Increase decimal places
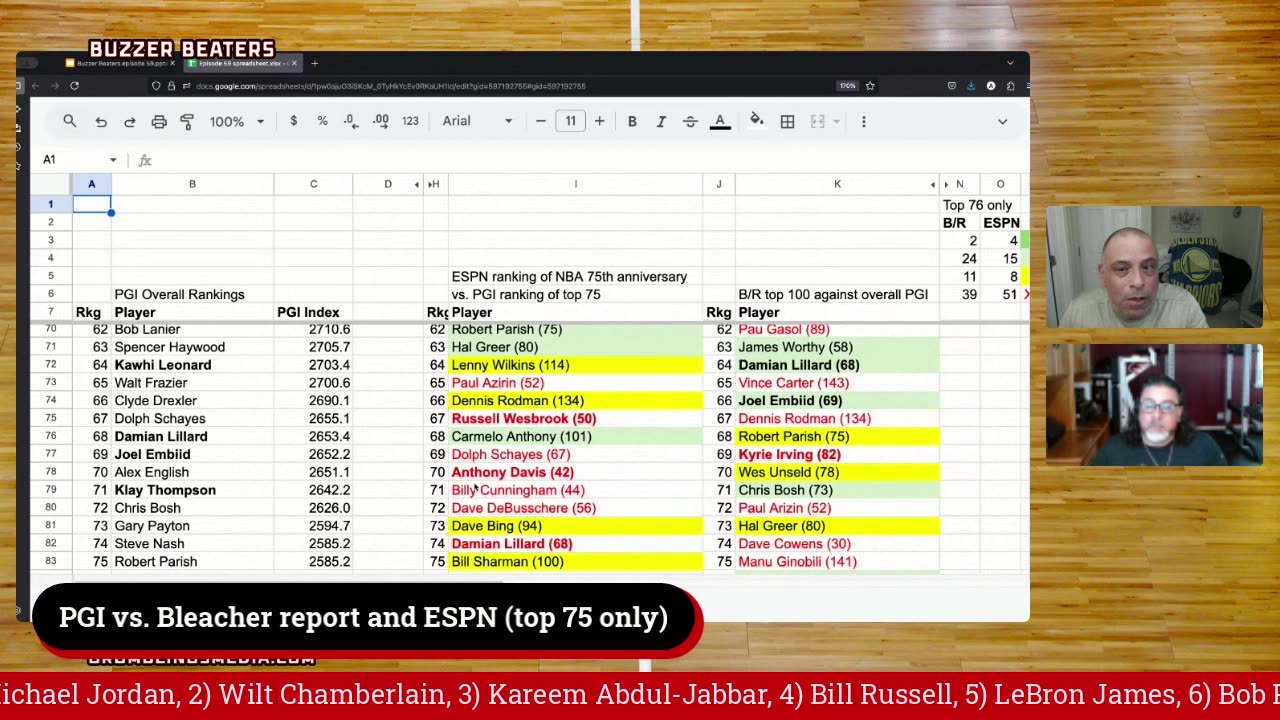Screen dimensions: 1280x720 (380, 121)
